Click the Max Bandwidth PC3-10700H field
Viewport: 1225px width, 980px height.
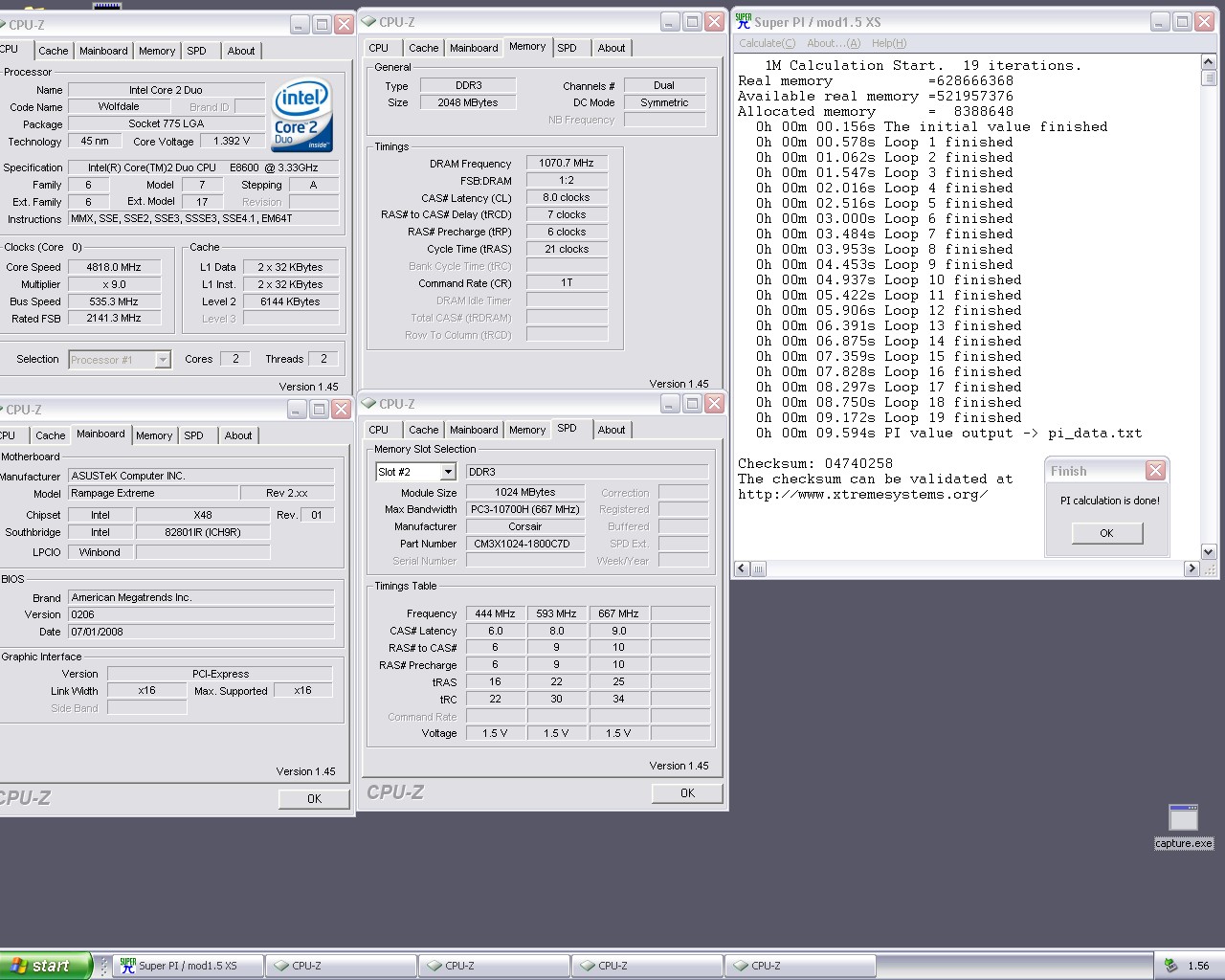(525, 509)
